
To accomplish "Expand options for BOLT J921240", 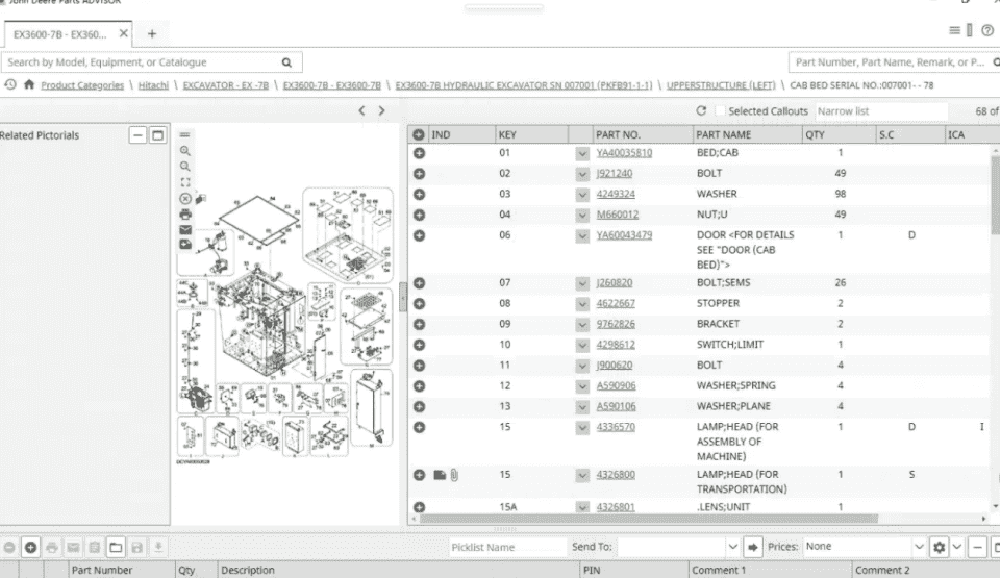I will [582, 174].
